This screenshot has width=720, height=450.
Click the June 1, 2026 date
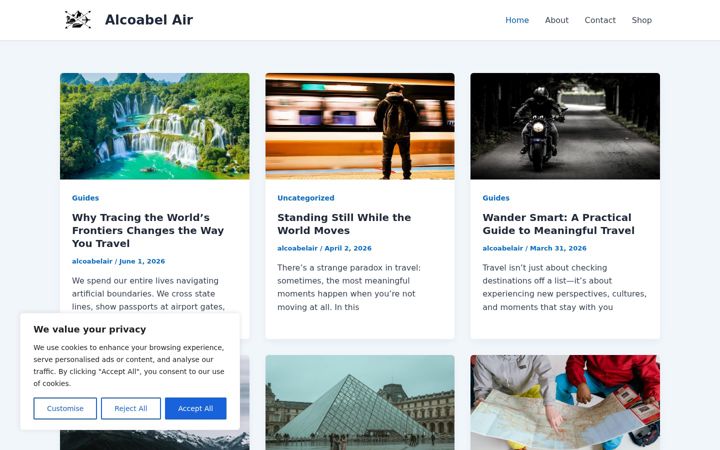[x=142, y=261]
